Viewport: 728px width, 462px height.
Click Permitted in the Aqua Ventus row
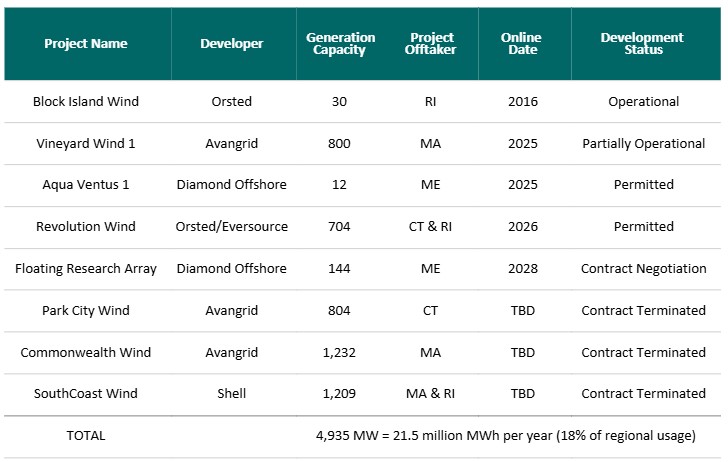[x=644, y=185]
